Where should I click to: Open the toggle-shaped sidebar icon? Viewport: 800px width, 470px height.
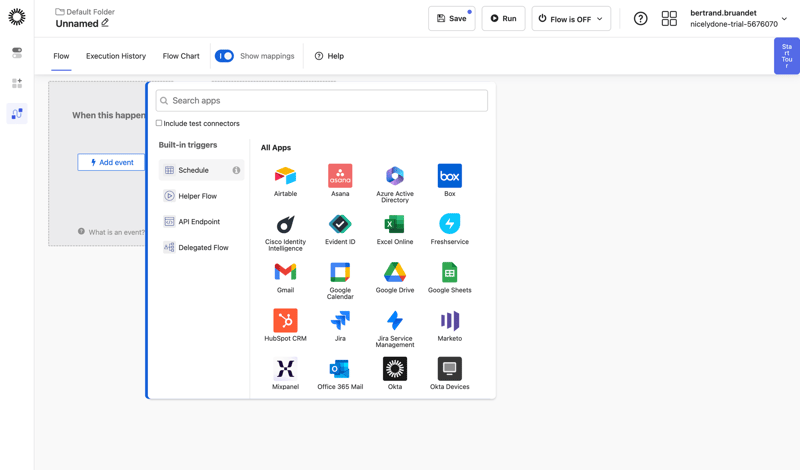(x=17, y=53)
